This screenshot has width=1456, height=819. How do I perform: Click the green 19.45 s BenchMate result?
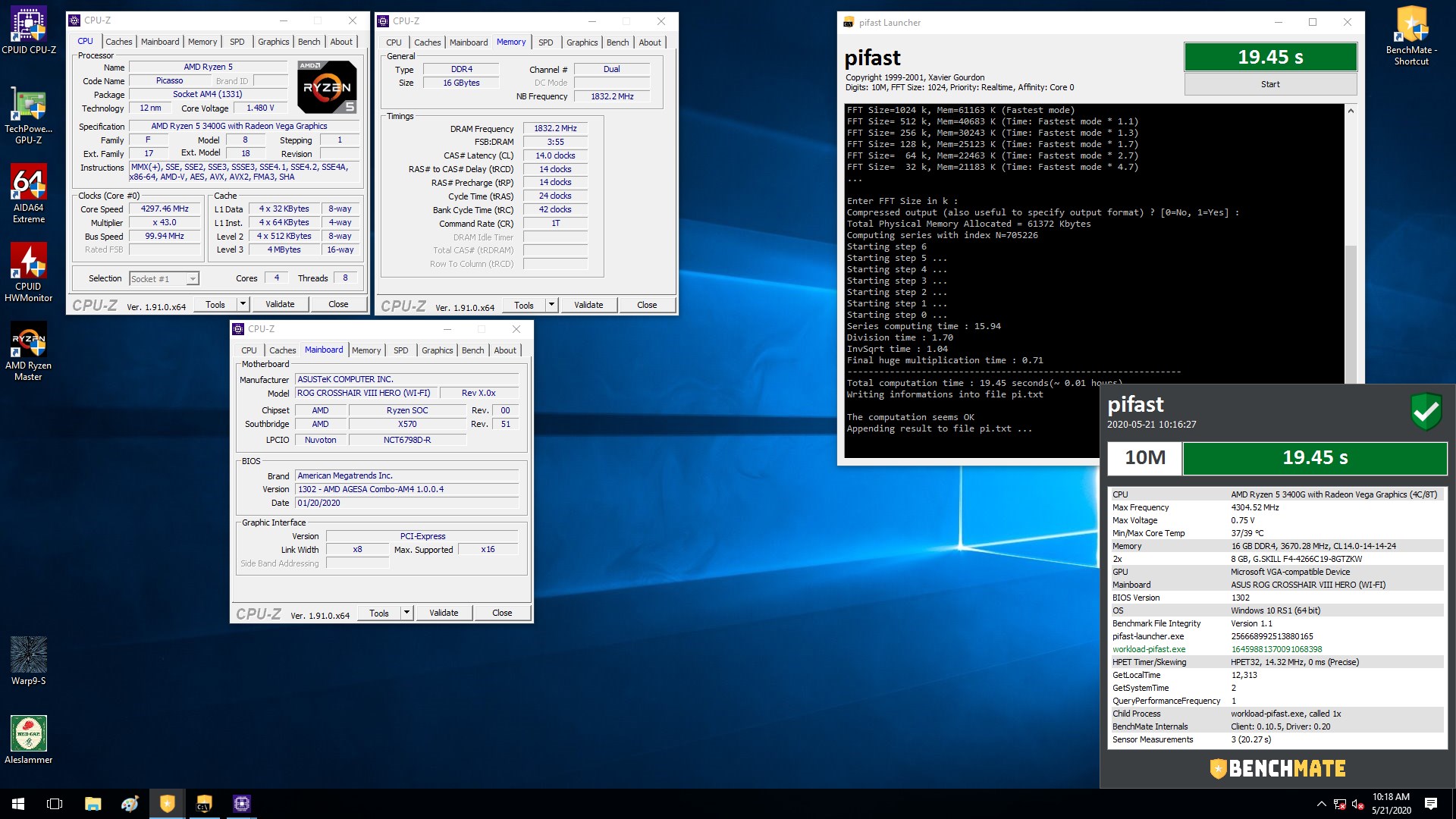coord(1315,458)
